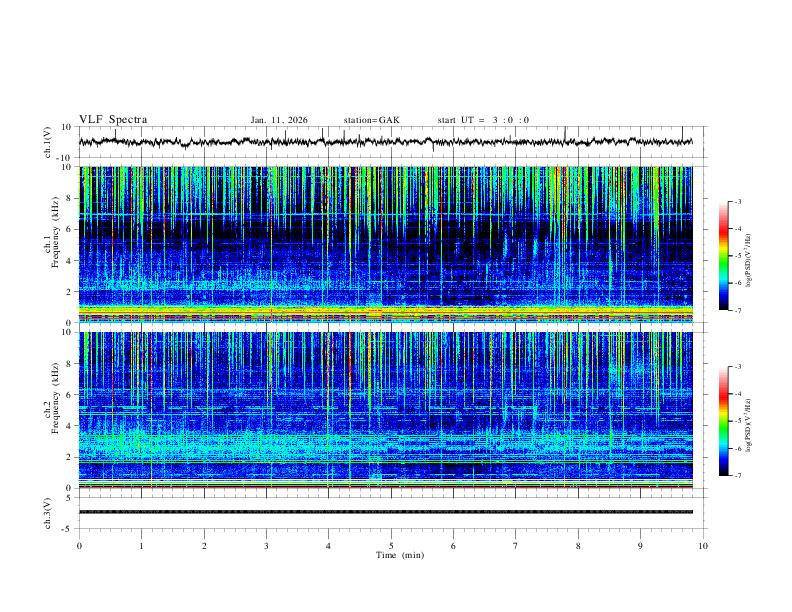This screenshot has width=792, height=612.
Task: Click the ch.2 color bar "log(PSD)" label
Action: [x=748, y=426]
